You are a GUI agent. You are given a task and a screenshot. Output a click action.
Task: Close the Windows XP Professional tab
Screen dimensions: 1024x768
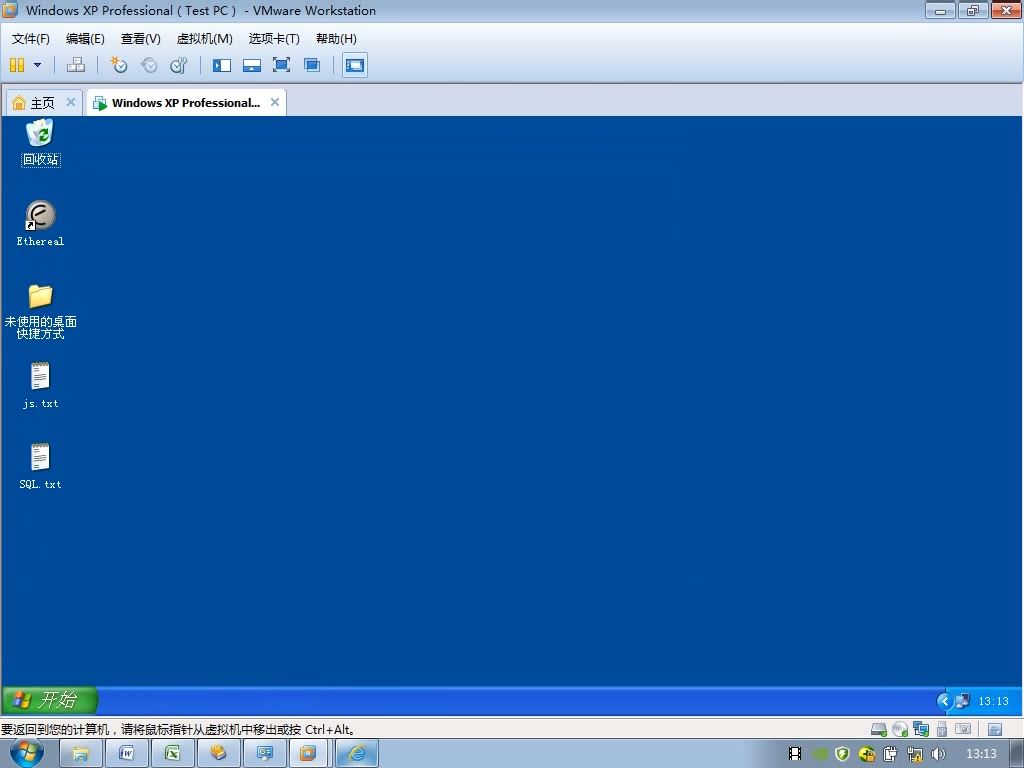(x=275, y=102)
